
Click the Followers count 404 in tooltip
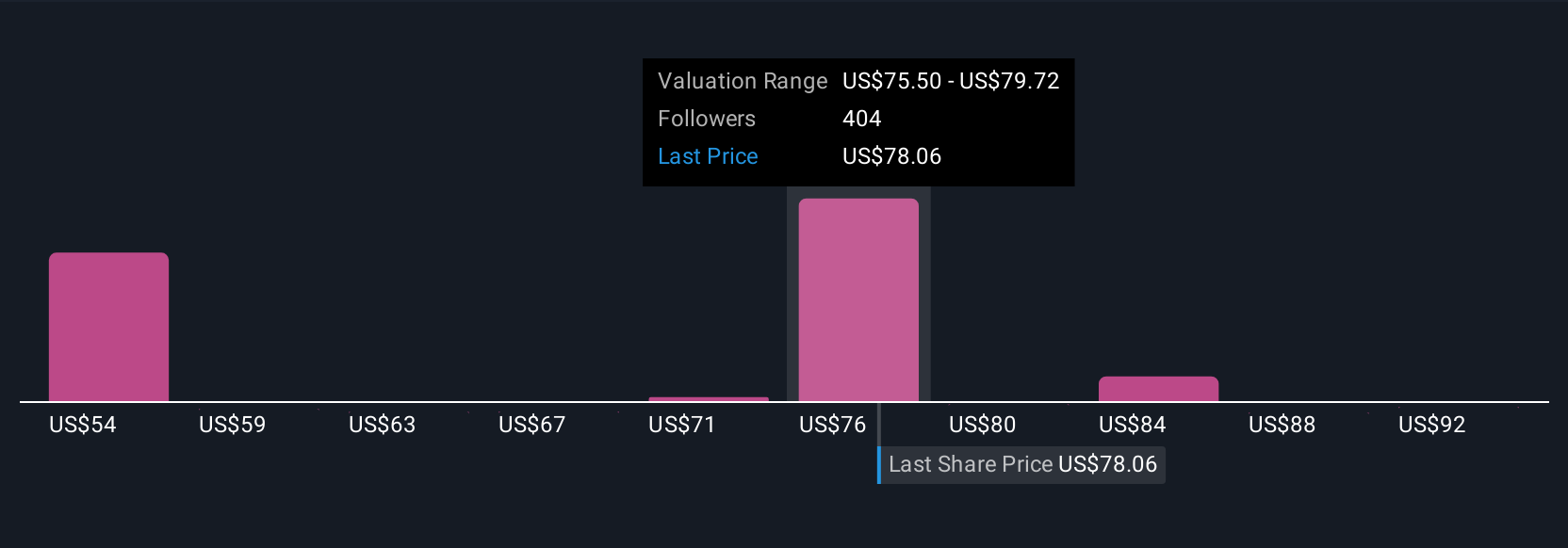coord(862,119)
